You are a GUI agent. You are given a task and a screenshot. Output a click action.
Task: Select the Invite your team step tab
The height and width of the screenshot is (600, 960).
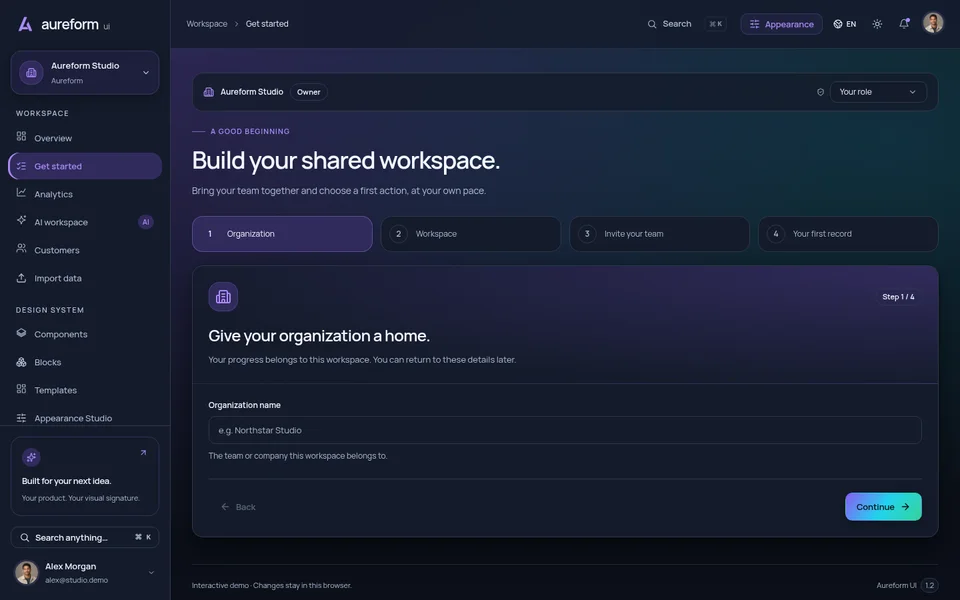point(659,234)
